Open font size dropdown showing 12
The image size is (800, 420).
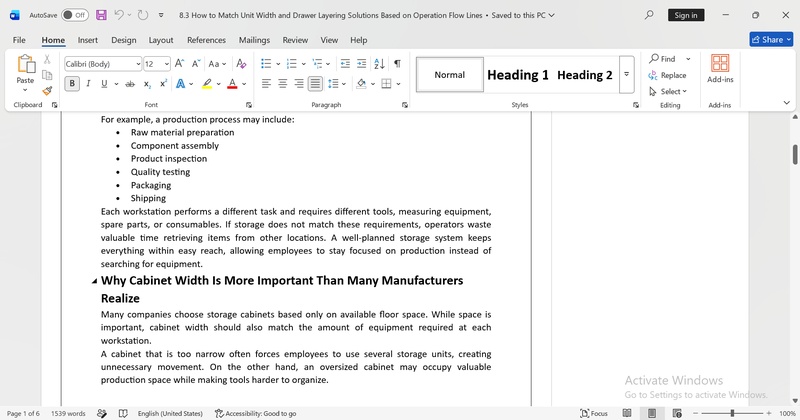pyautogui.click(x=167, y=64)
